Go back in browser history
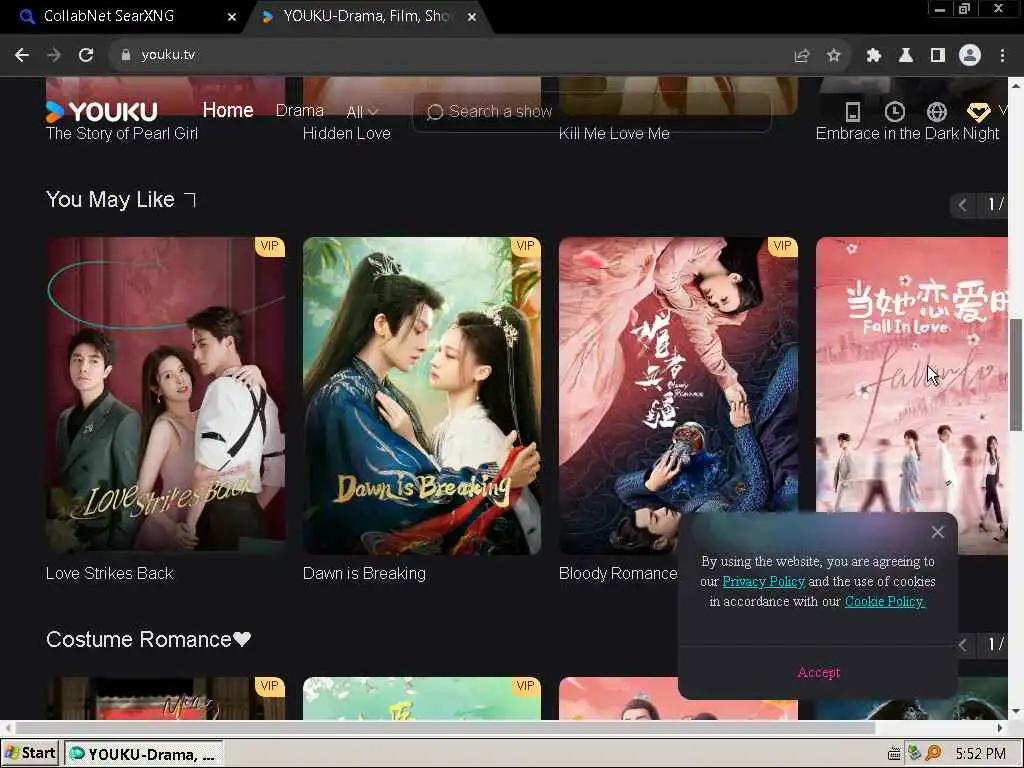The height and width of the screenshot is (768, 1024). [x=22, y=55]
